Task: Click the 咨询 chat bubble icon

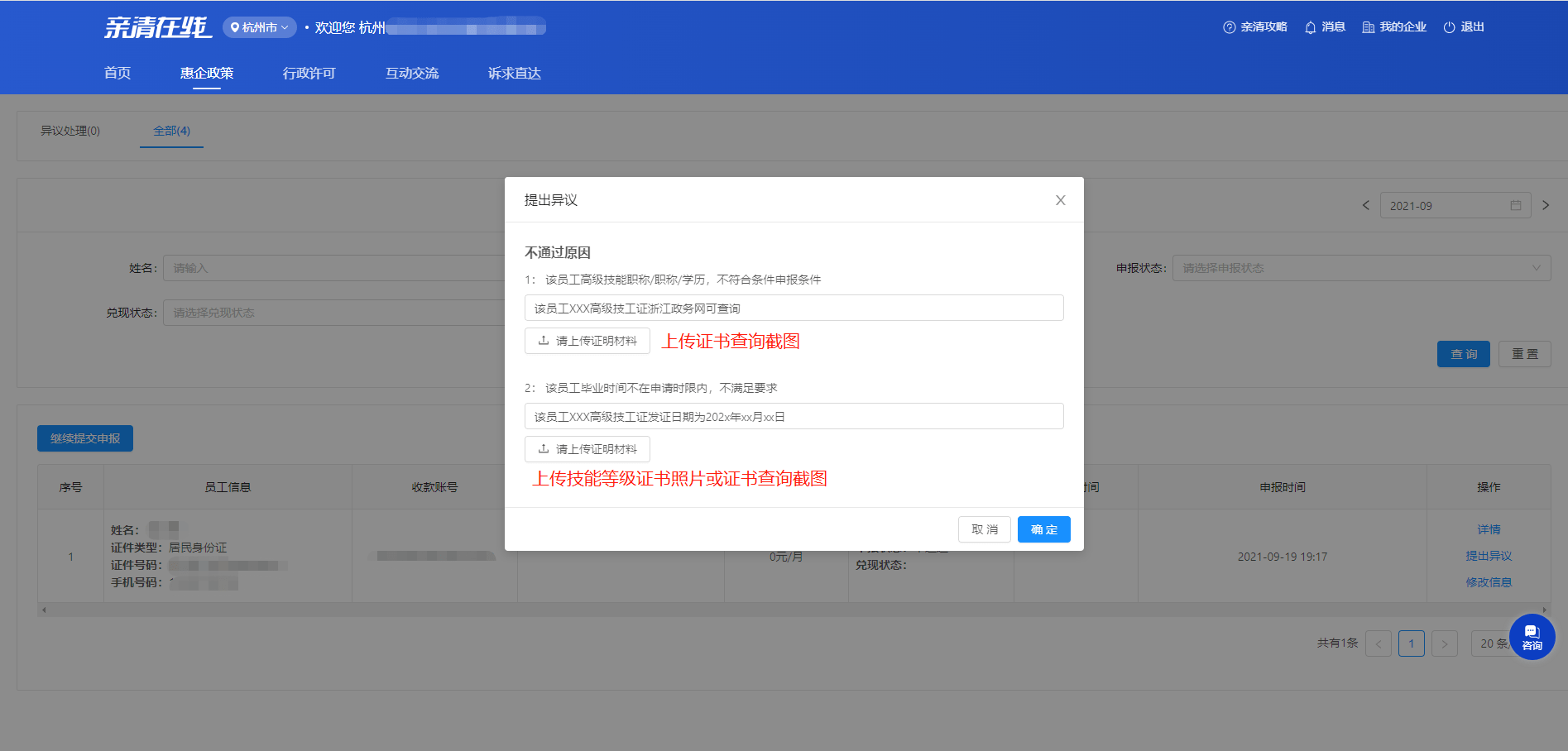Action: point(1532,636)
